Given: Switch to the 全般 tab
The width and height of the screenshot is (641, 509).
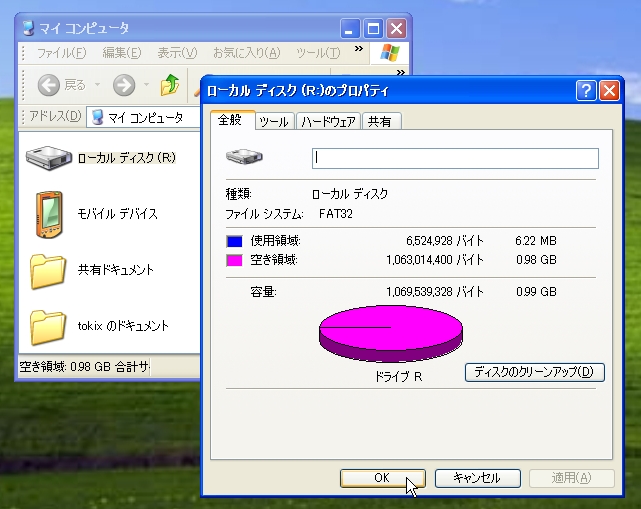Looking at the screenshot, I should (x=232, y=120).
